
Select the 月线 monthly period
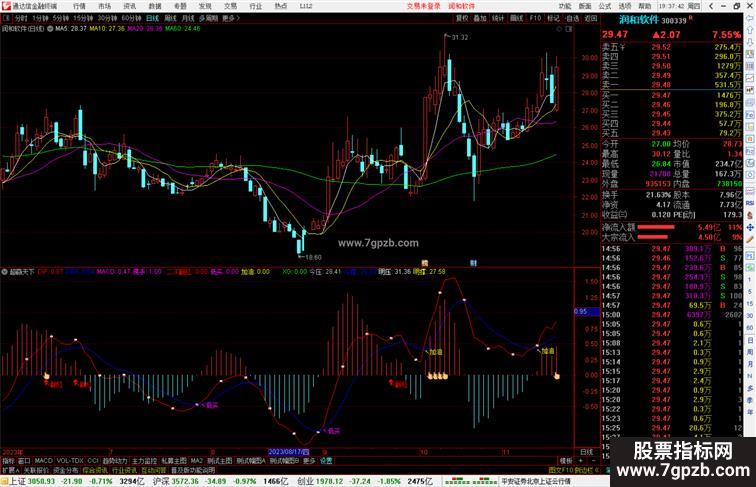(x=188, y=18)
